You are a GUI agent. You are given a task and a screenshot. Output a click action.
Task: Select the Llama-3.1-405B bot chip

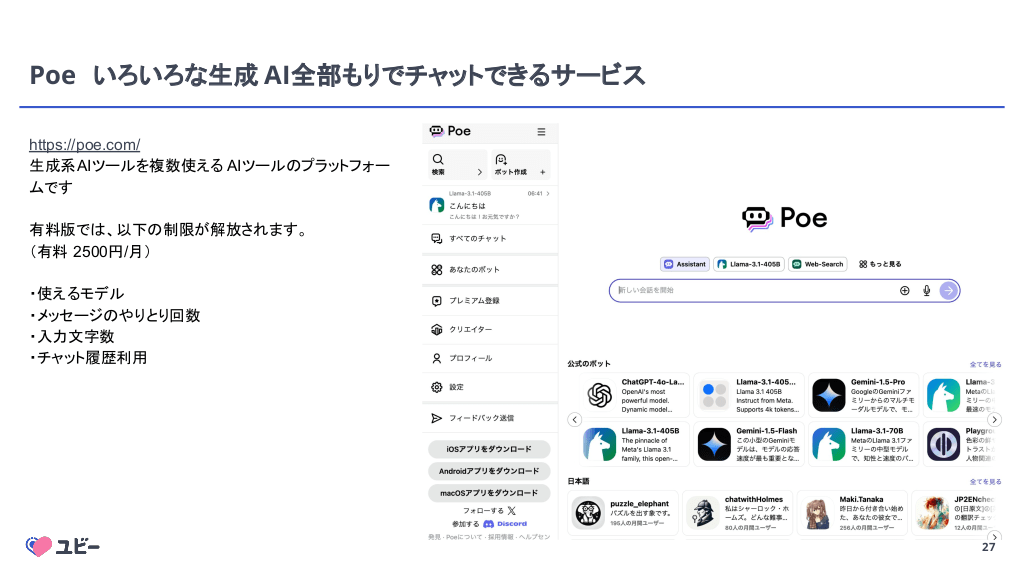click(x=749, y=264)
